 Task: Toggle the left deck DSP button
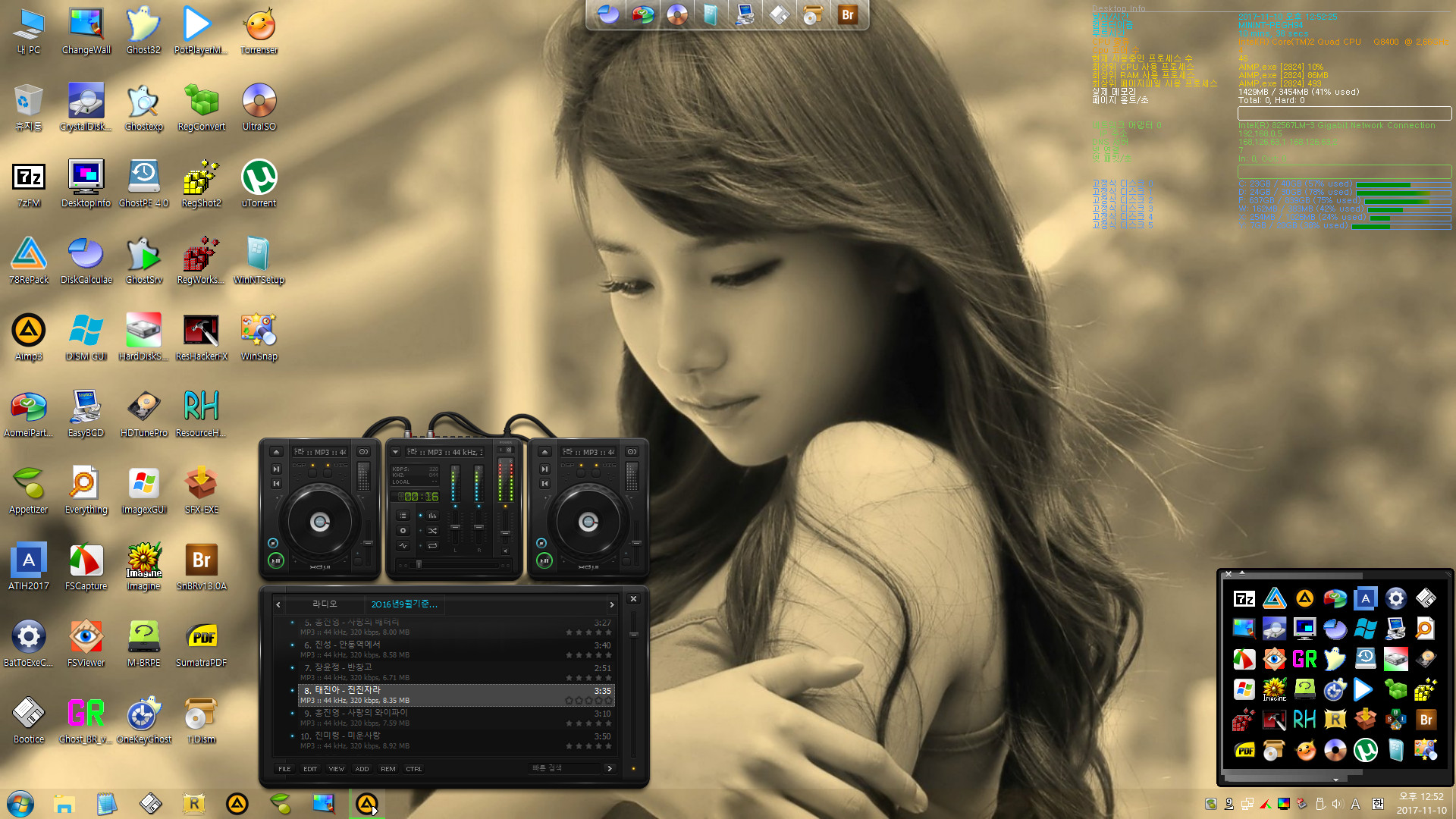tap(312, 473)
